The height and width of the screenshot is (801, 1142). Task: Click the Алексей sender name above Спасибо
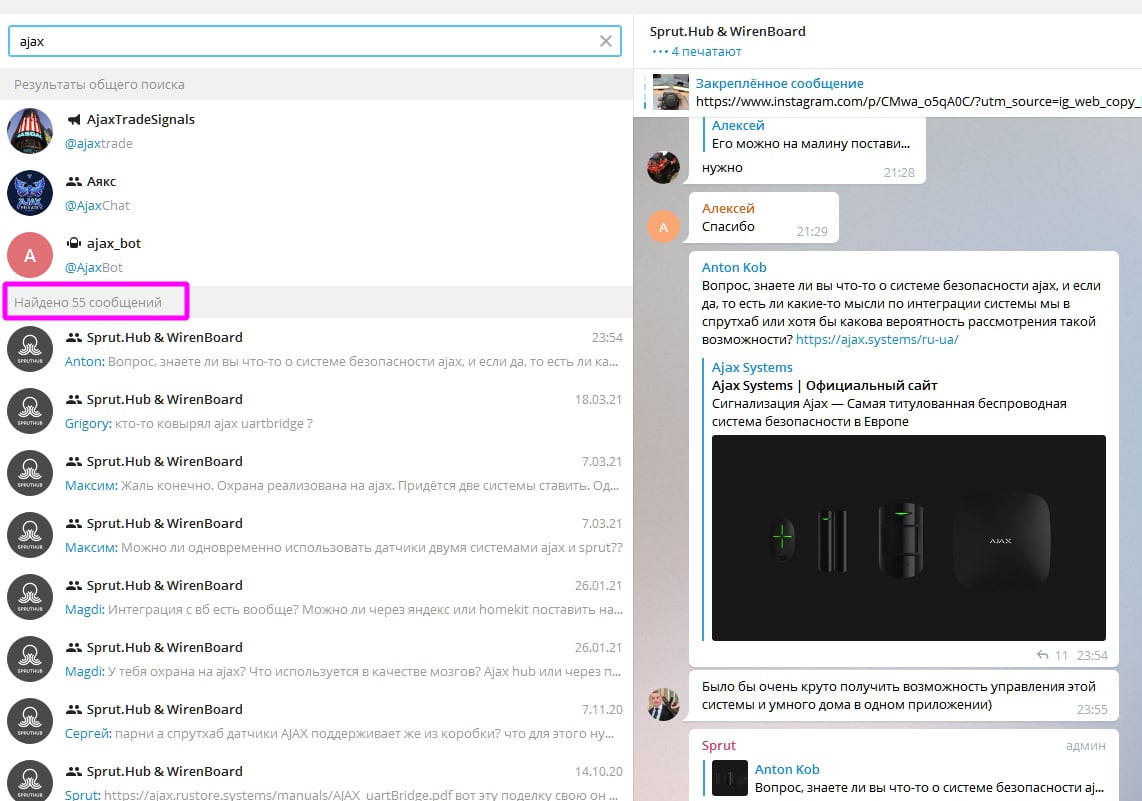pos(728,208)
